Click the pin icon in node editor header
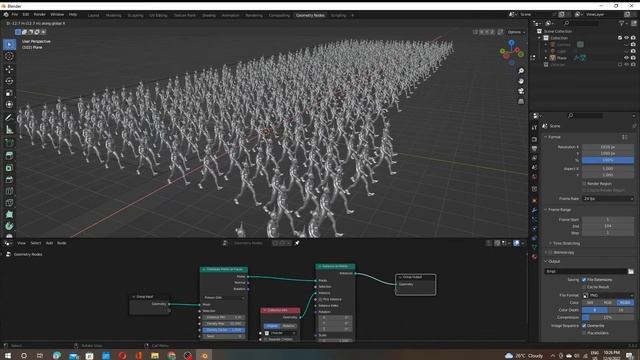This screenshot has width=640, height=360. [x=297, y=243]
